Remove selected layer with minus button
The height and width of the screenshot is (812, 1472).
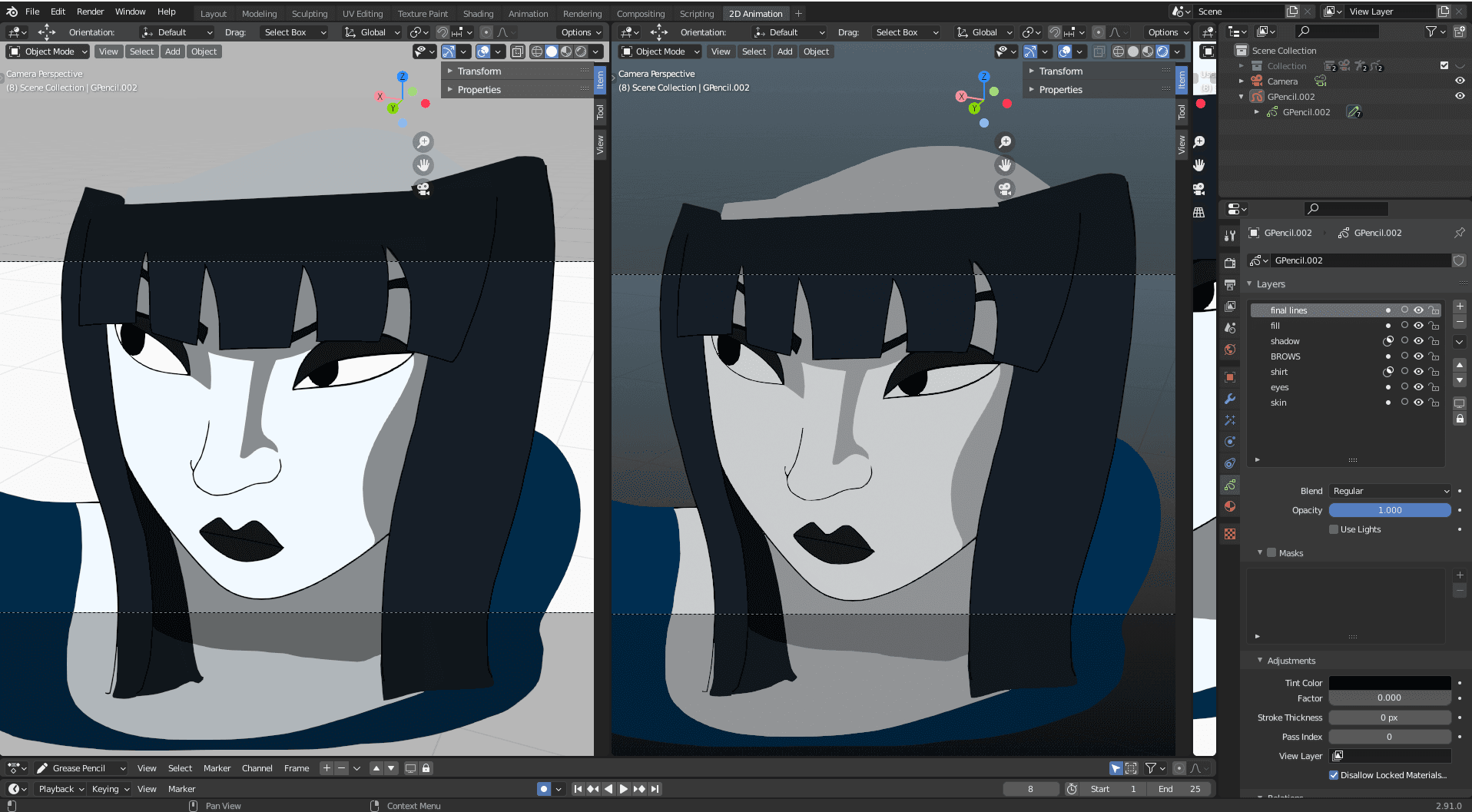tap(1460, 321)
